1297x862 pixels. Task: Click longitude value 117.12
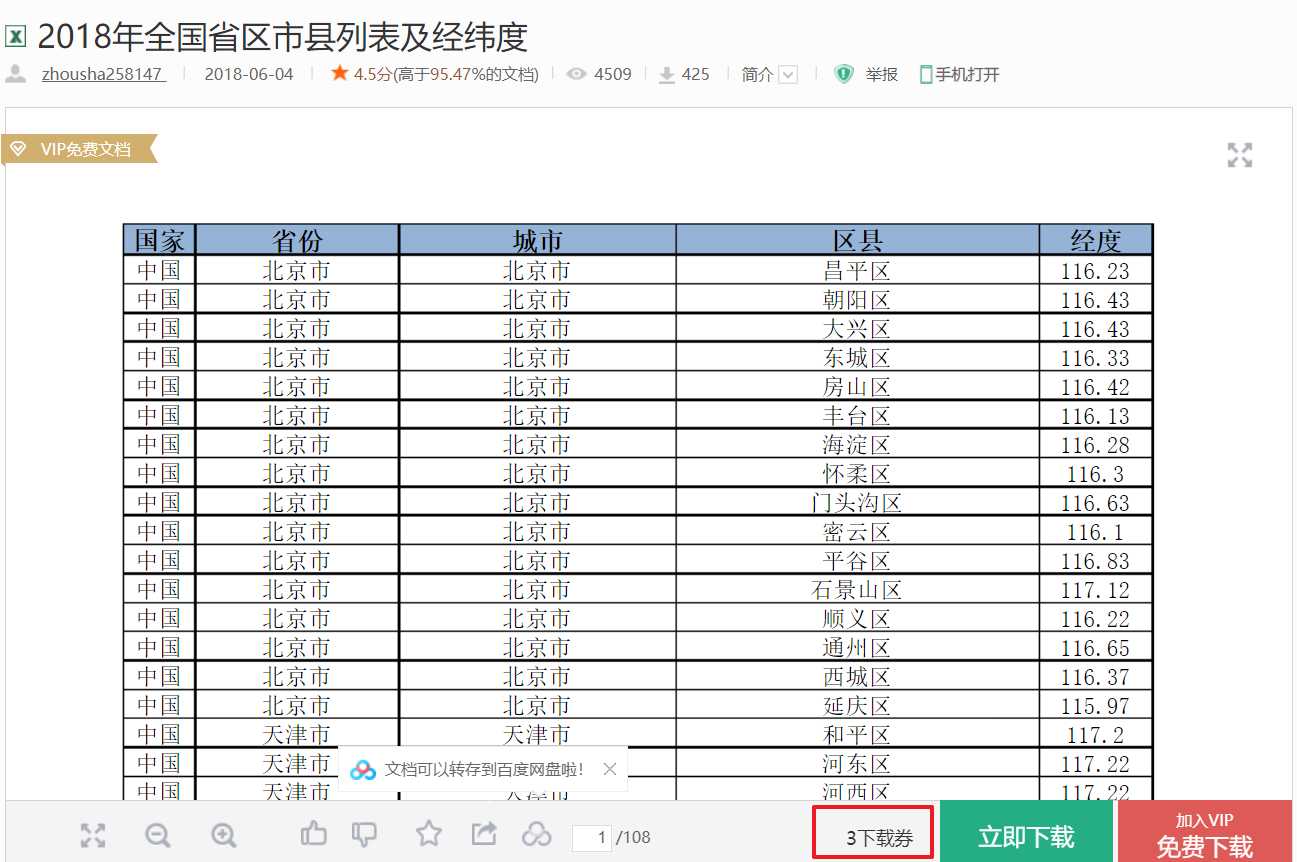coord(1096,590)
